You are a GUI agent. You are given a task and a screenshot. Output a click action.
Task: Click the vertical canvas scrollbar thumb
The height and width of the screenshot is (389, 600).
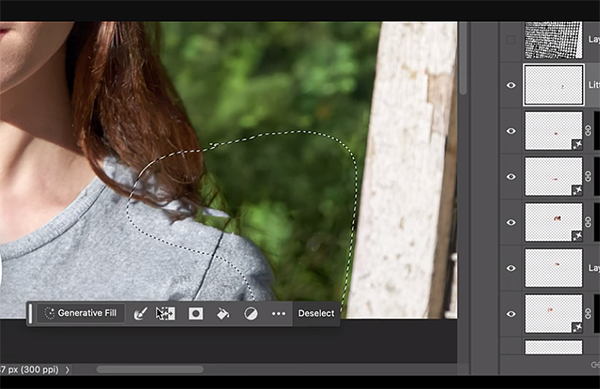coord(463,58)
